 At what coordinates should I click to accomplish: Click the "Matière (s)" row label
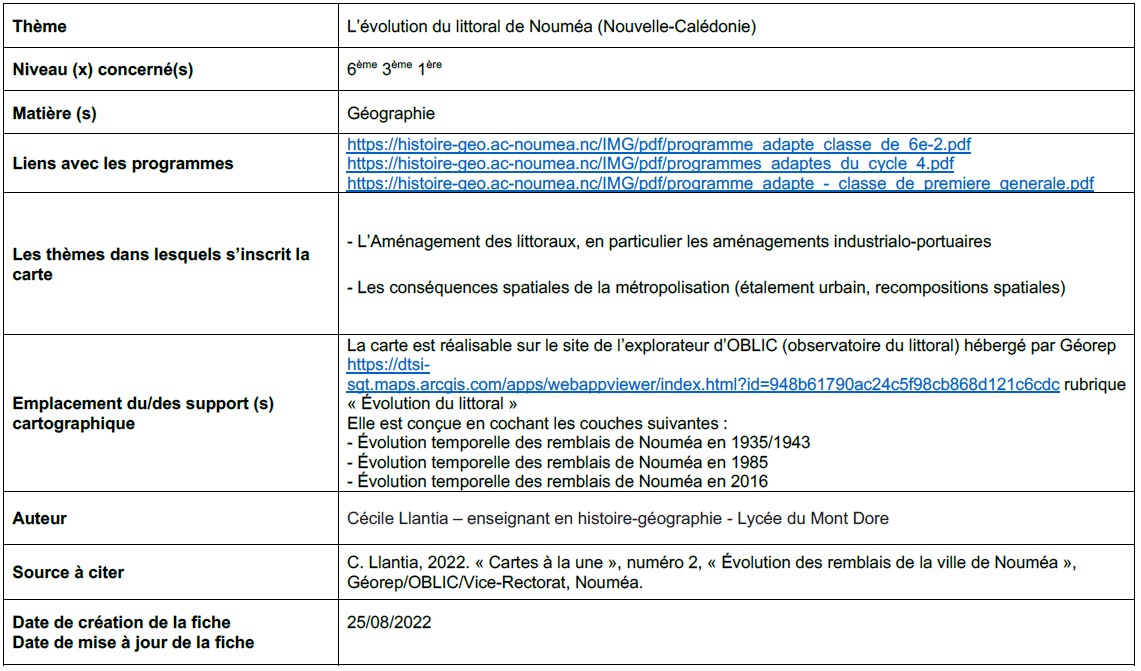click(54, 114)
